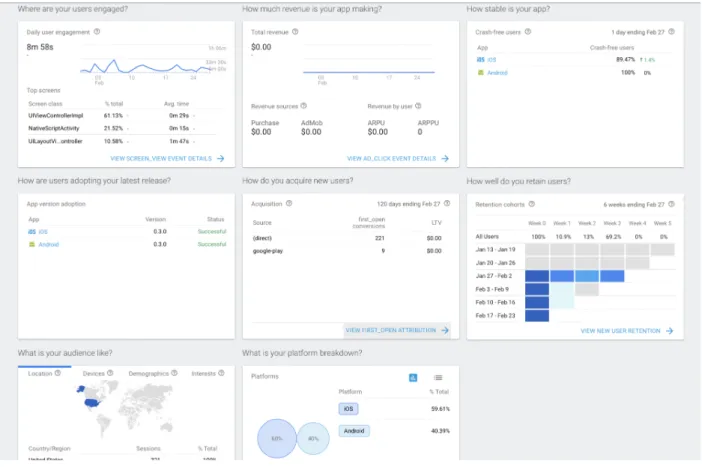Click Android icon in App version adoption
The image size is (702, 467).
32,244
